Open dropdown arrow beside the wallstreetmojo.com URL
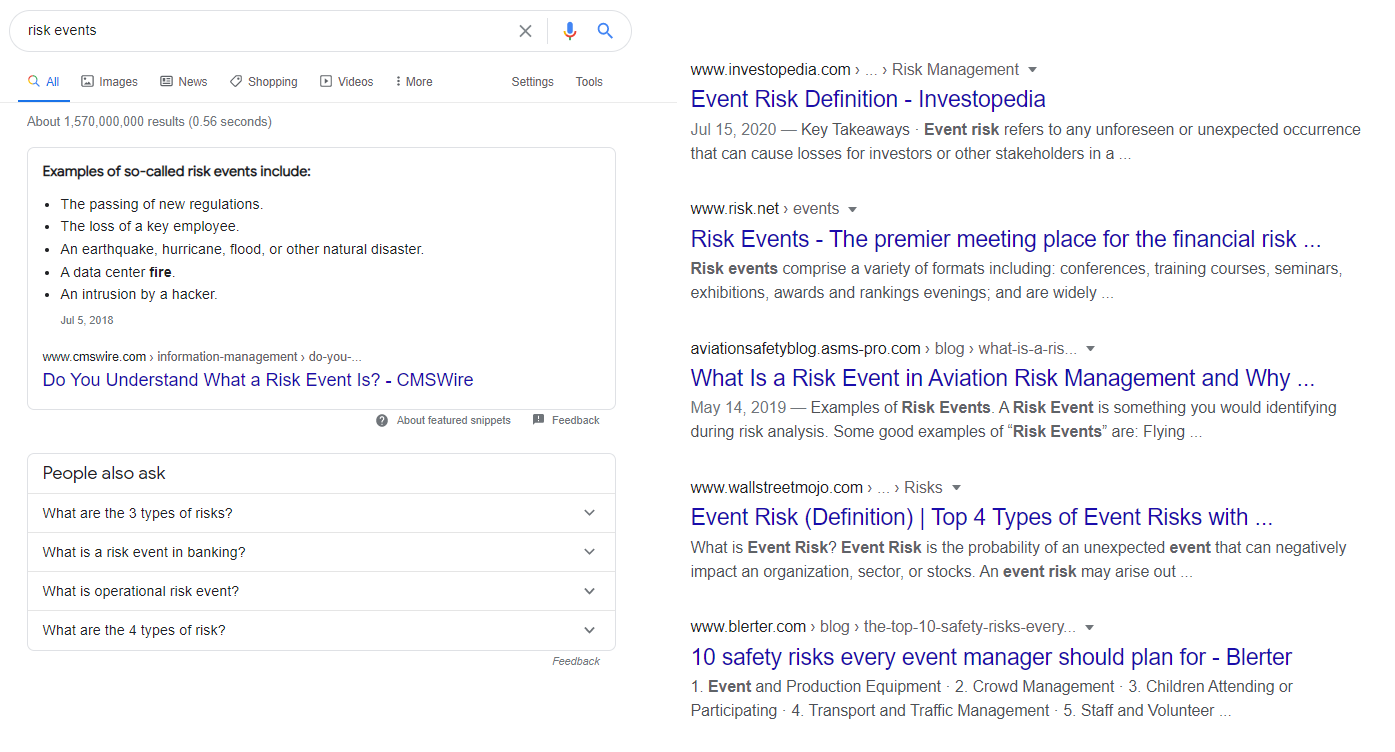1395x752 pixels. pos(956,488)
